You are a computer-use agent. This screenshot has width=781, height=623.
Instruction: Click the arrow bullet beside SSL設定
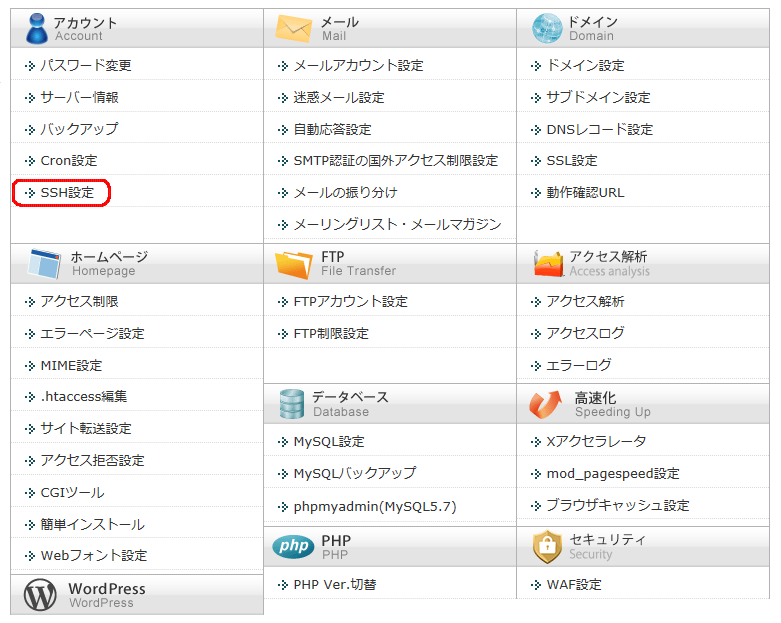tap(536, 161)
